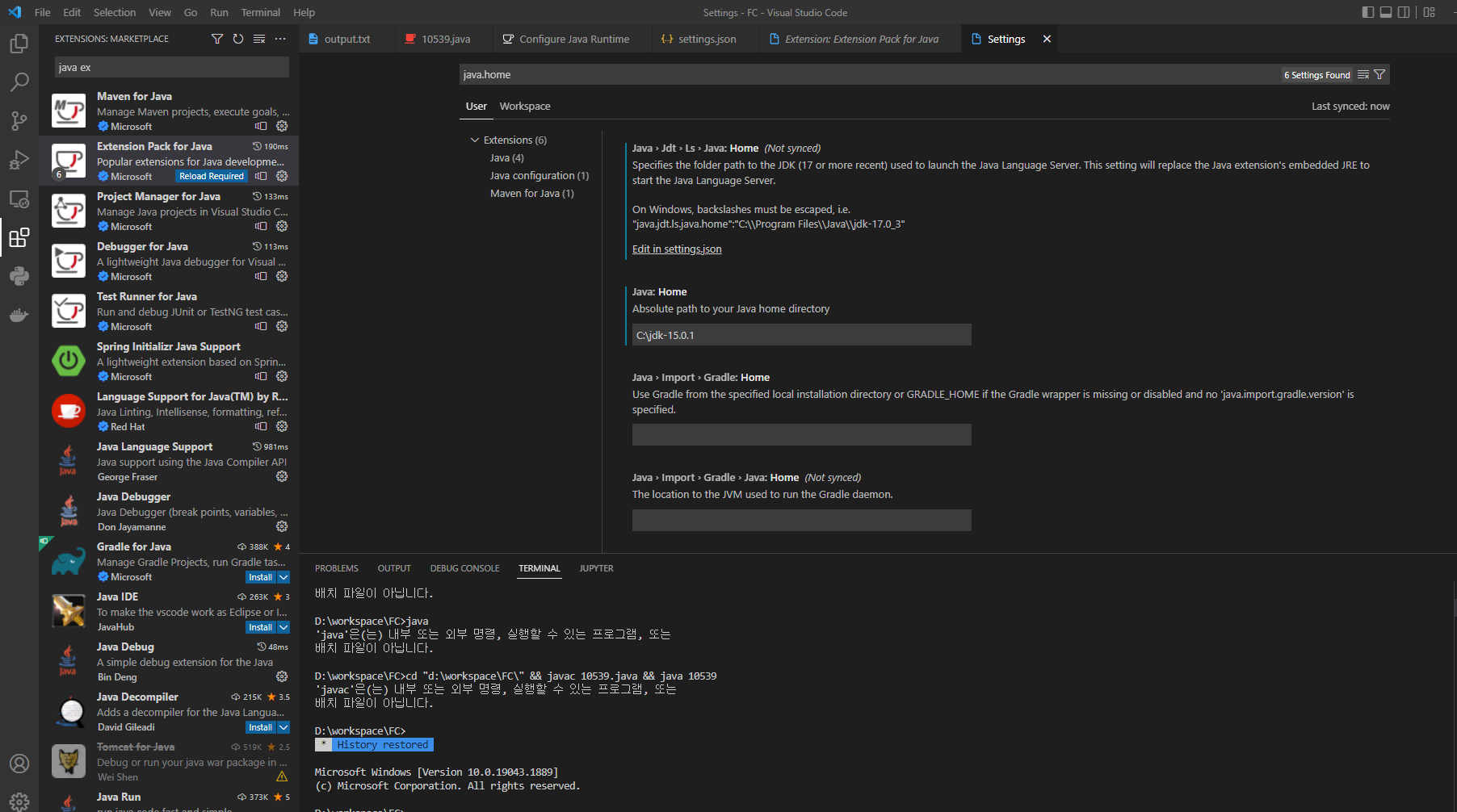Install Java Decompiler extension
Screen dimensions: 1457x812
260,727
